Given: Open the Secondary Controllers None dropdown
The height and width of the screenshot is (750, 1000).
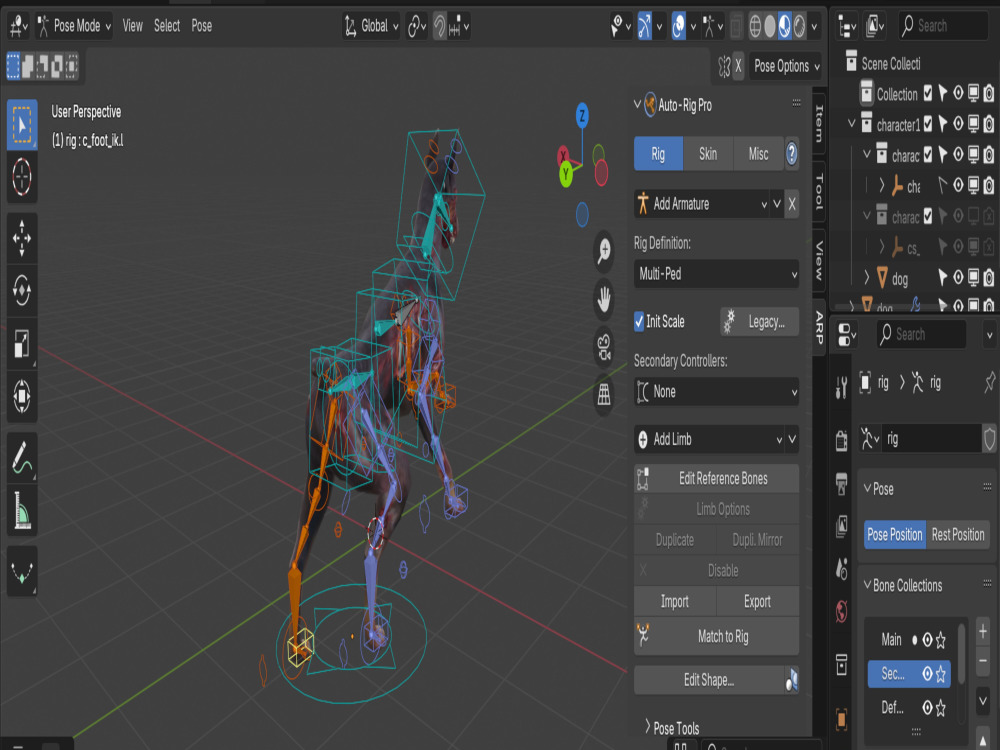Looking at the screenshot, I should pos(716,392).
